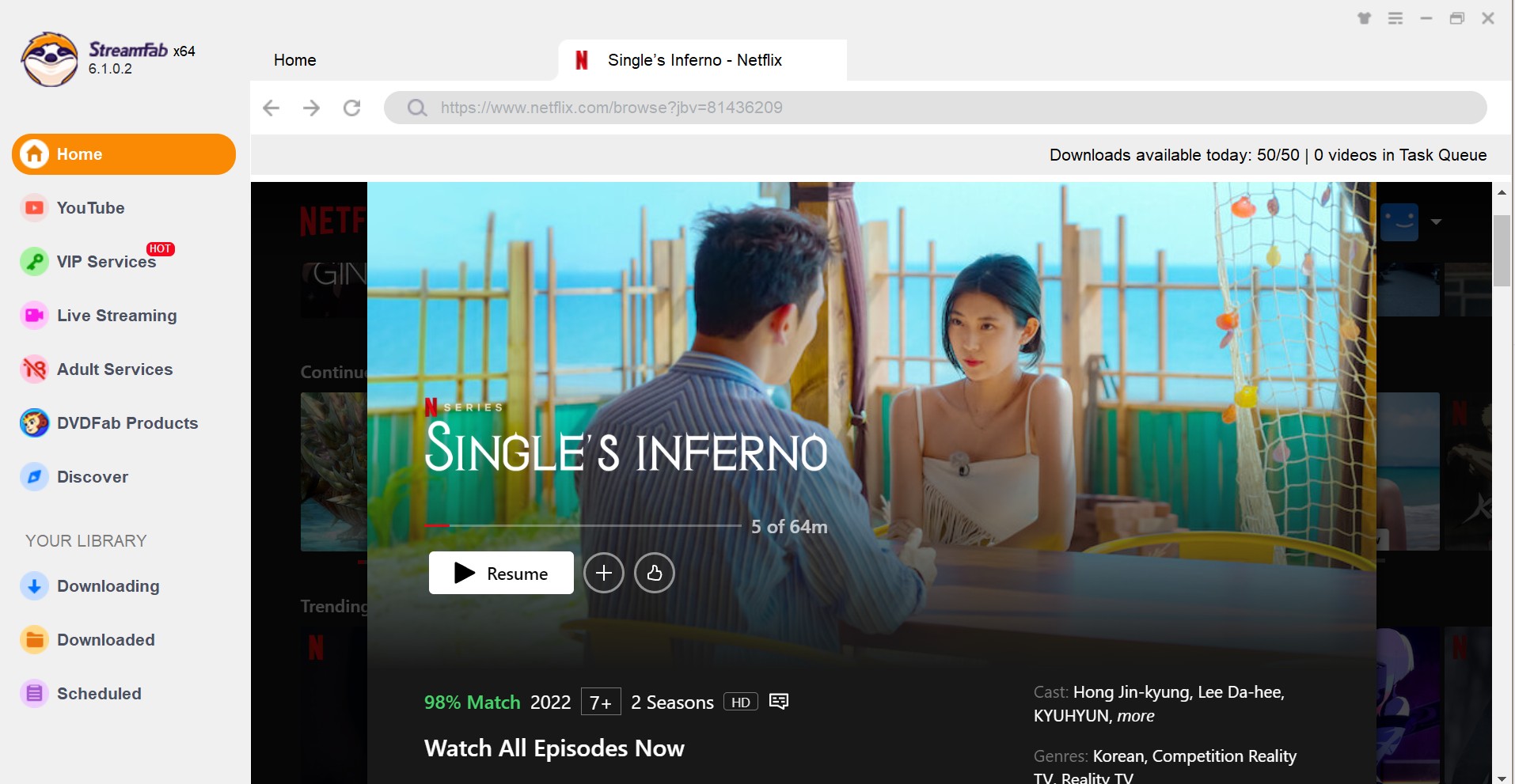This screenshot has height=784, width=1515.
Task: Click the vertical scrollbar thumb
Action: (1502, 250)
